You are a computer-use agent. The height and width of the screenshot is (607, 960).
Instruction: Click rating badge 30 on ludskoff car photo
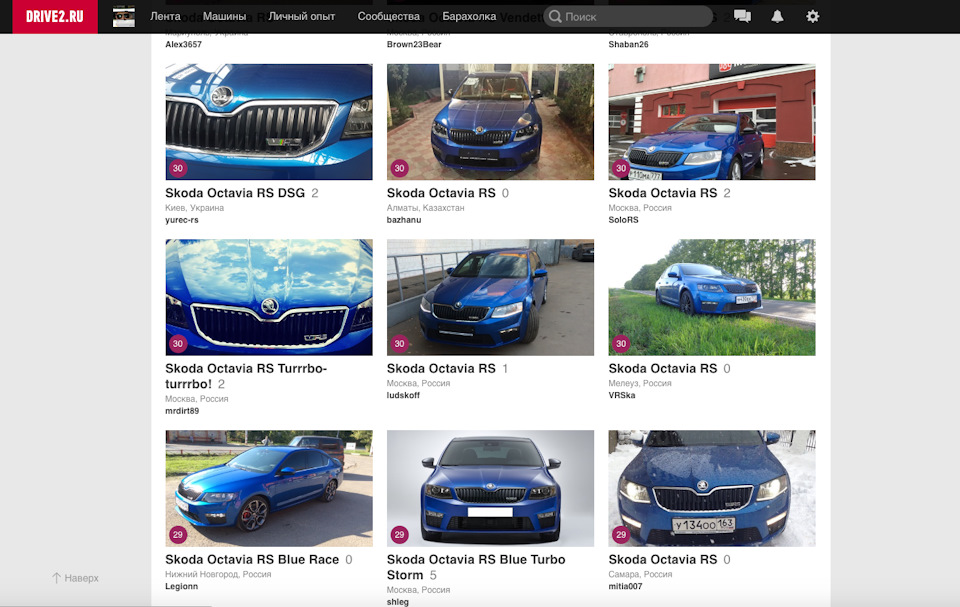click(399, 344)
